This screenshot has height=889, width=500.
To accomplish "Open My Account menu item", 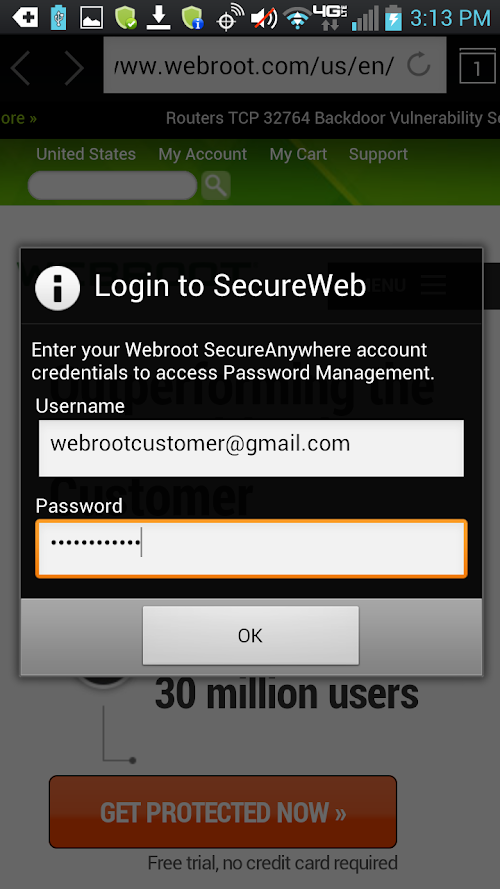I will 202,154.
